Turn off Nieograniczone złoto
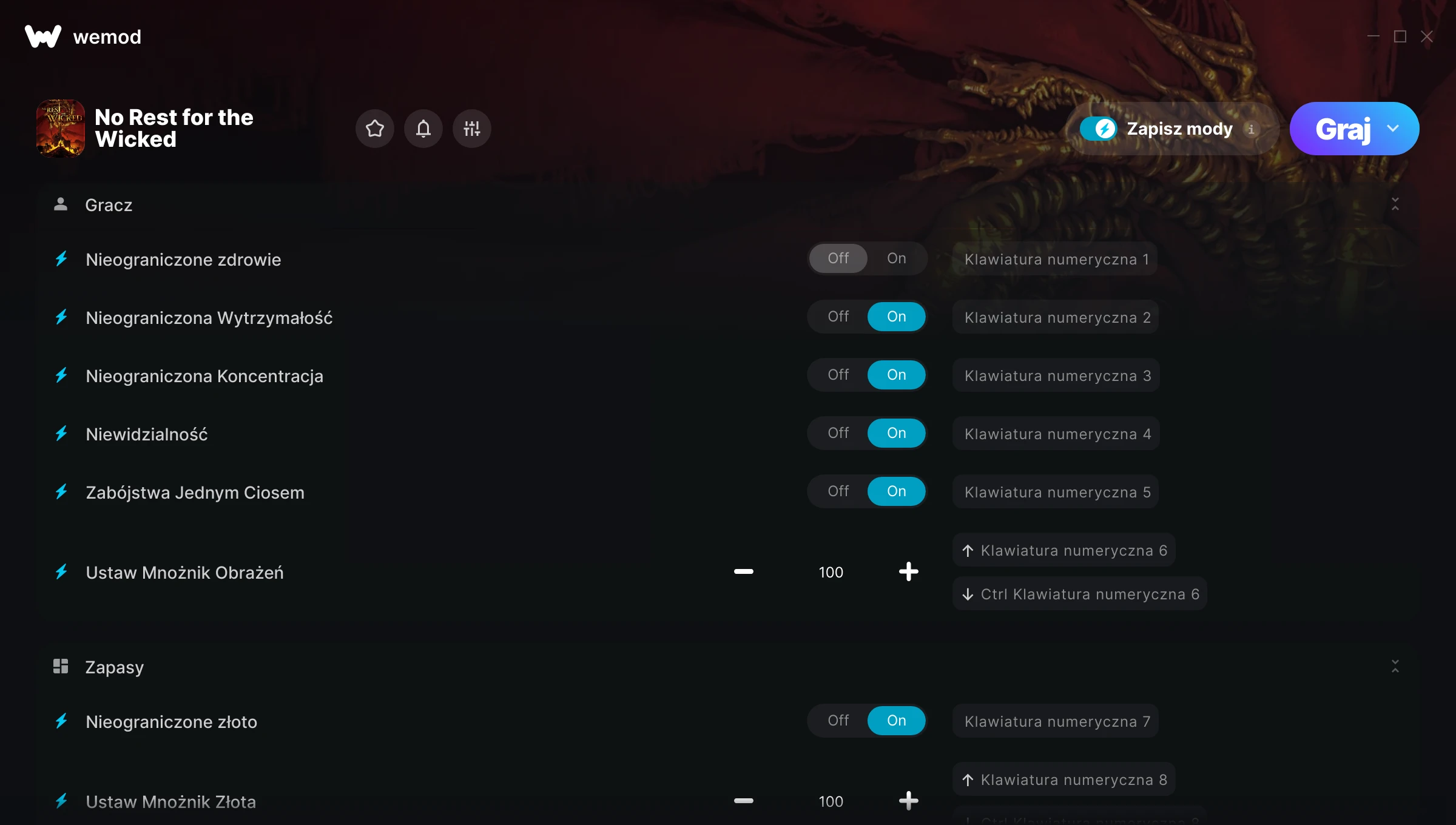 [838, 721]
